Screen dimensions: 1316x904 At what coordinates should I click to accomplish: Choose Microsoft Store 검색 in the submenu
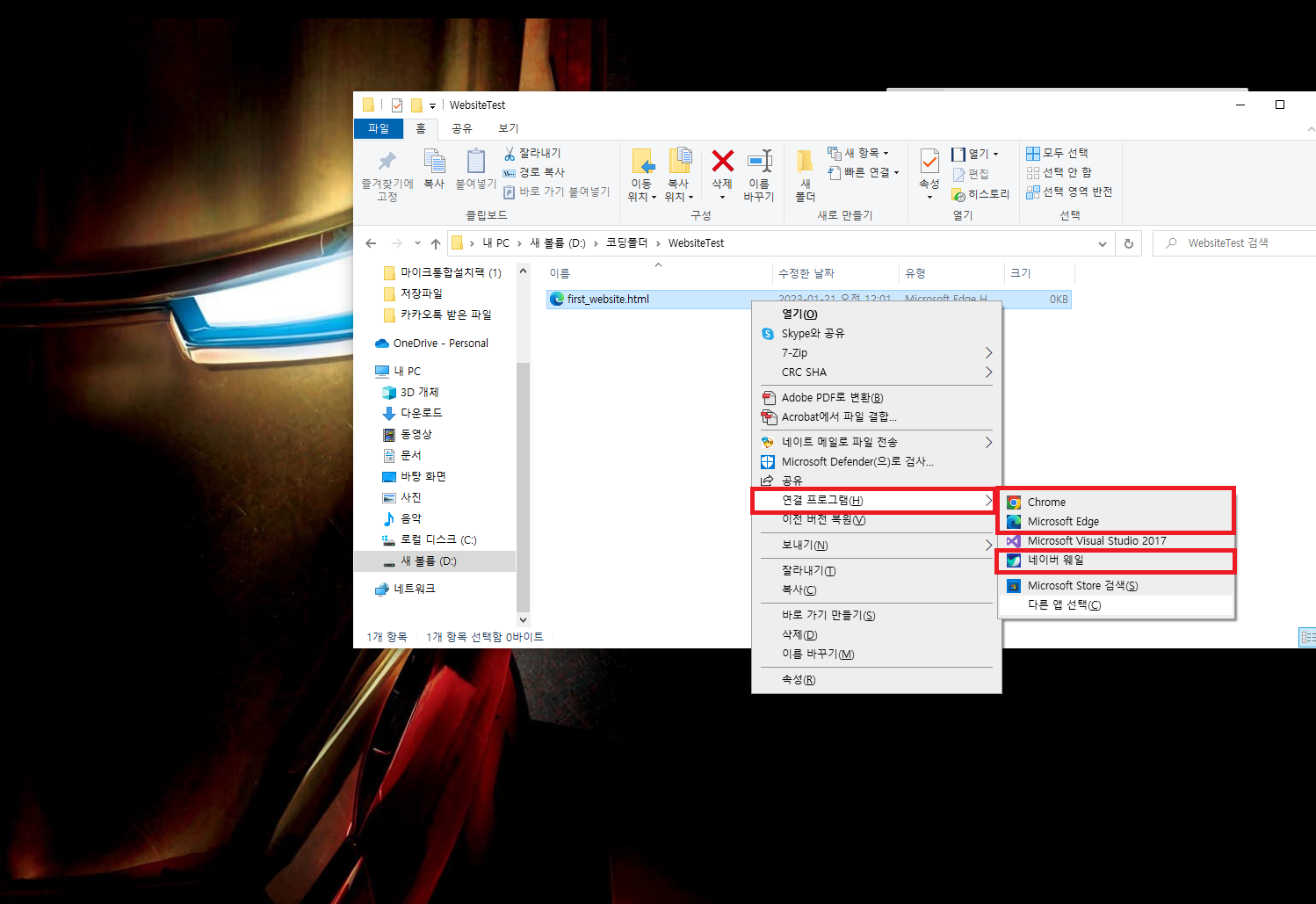coord(1117,585)
